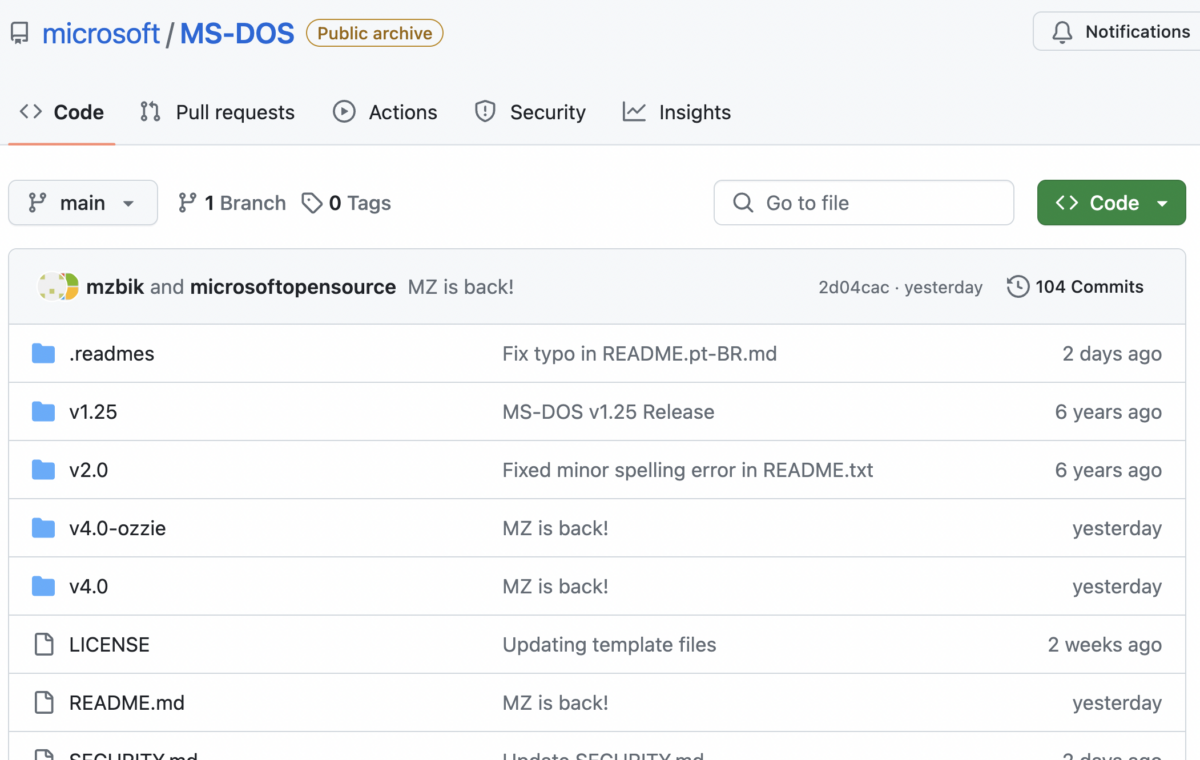This screenshot has width=1200, height=760.
Task: Switch to the Code tab
Action: 62,112
